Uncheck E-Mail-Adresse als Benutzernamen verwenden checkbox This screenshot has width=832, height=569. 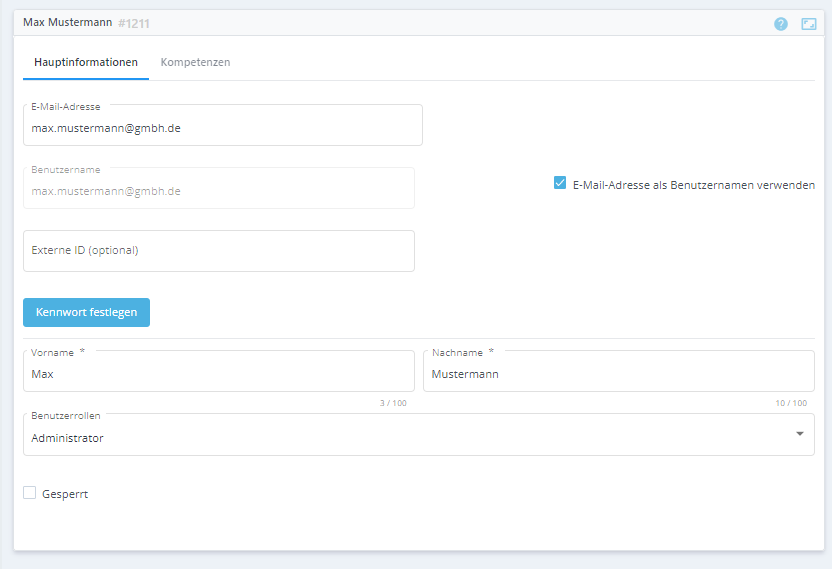[x=560, y=183]
